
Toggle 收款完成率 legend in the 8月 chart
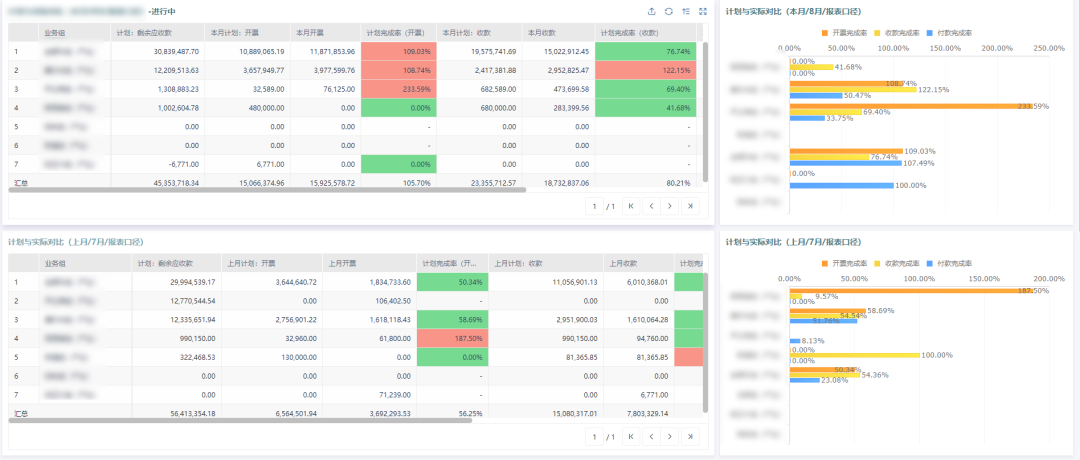coord(897,32)
